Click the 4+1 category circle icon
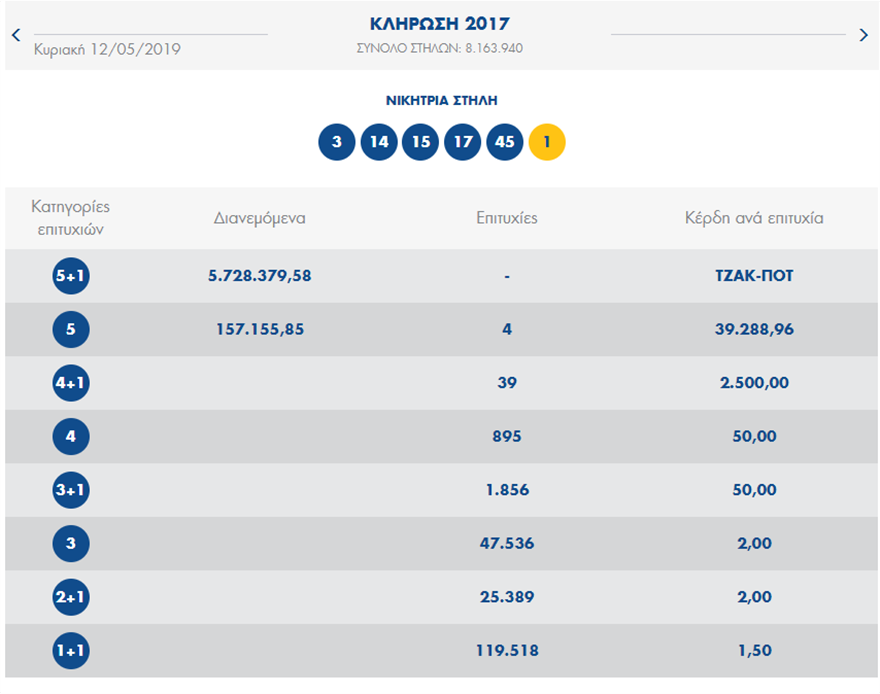The height and width of the screenshot is (694, 880). point(69,383)
